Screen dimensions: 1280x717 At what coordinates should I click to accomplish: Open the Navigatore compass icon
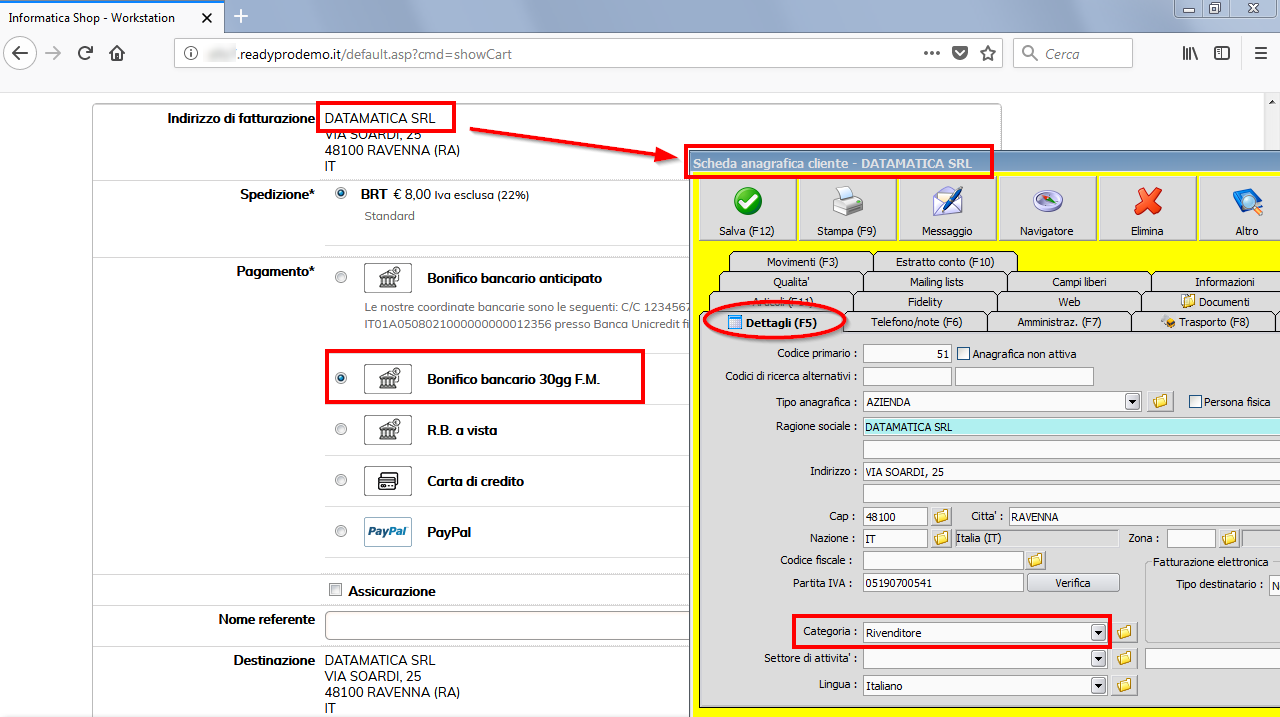coord(1046,202)
